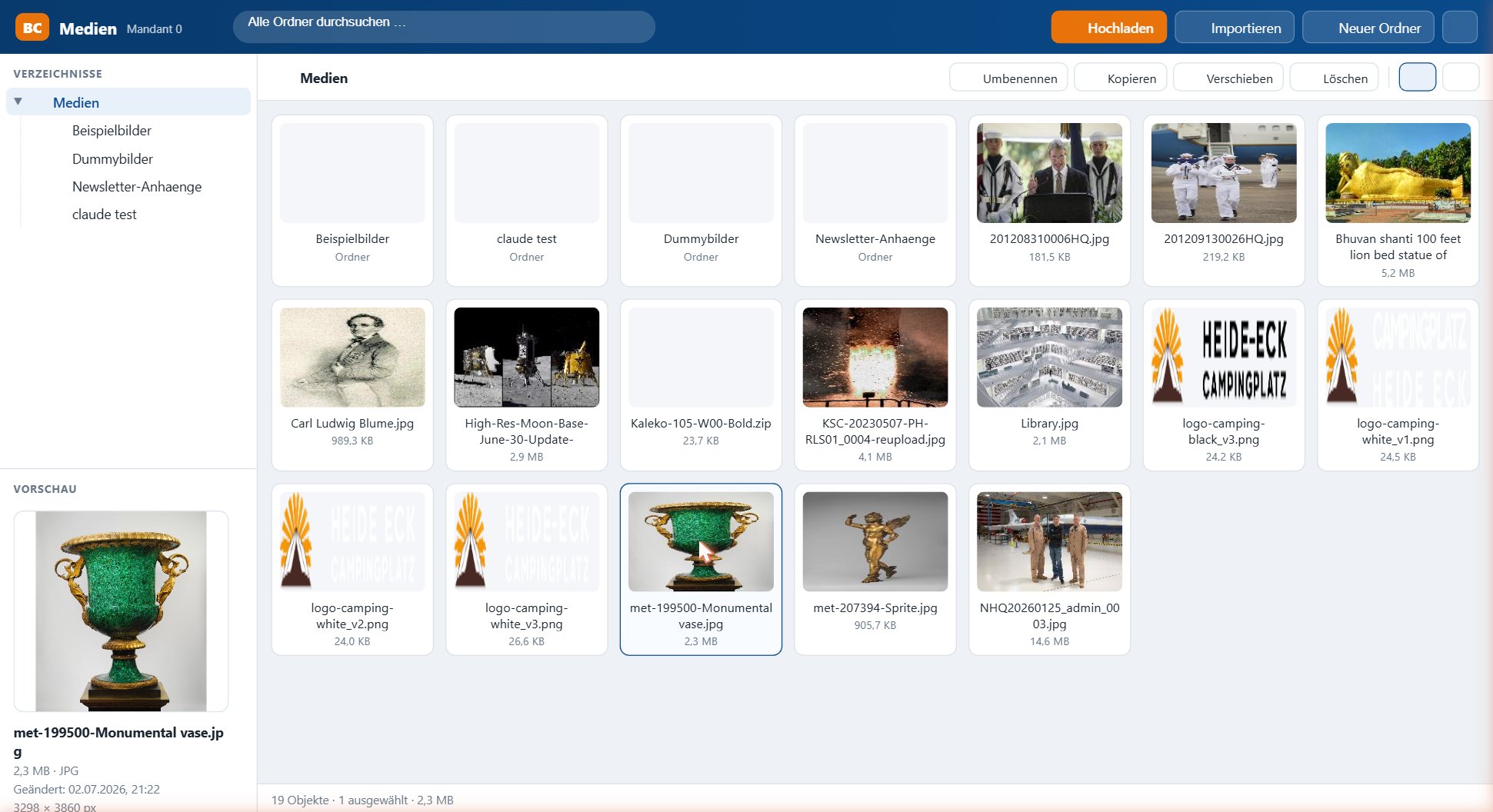The width and height of the screenshot is (1493, 812).
Task: Open the Beispielbilder directory in the sidebar
Action: pyautogui.click(x=112, y=131)
